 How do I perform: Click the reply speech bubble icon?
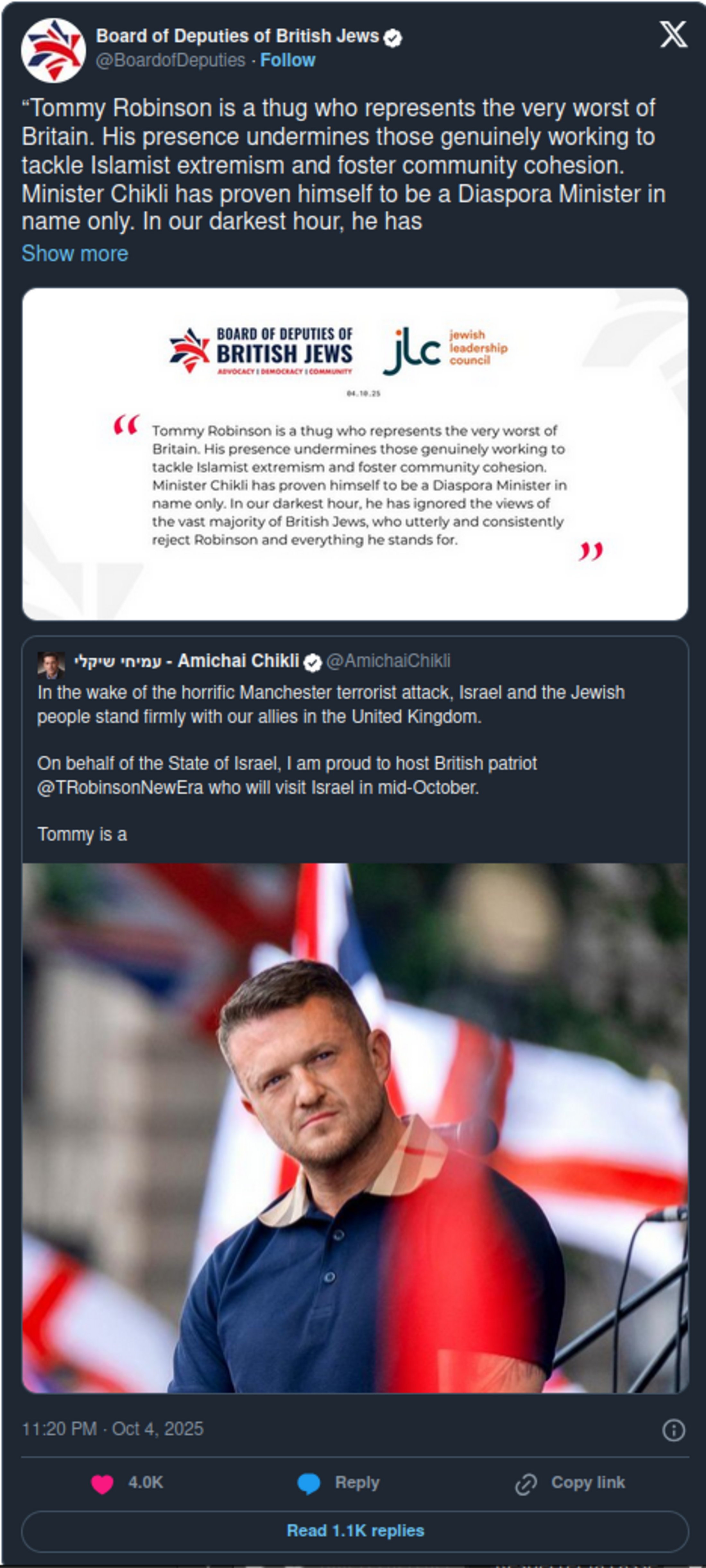pos(309,1484)
